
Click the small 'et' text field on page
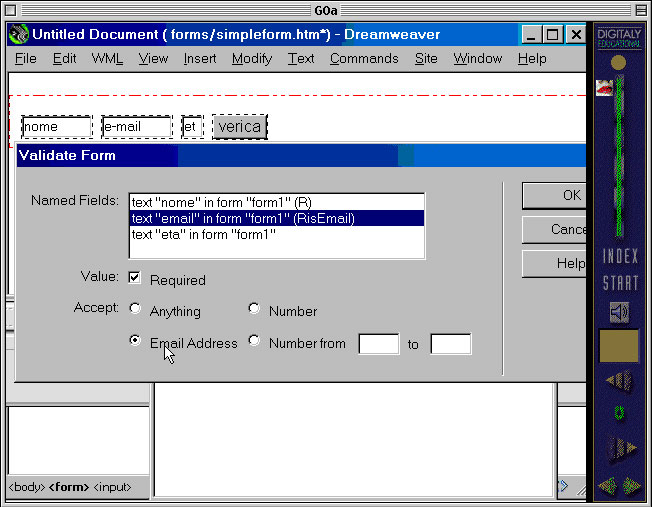coord(192,127)
